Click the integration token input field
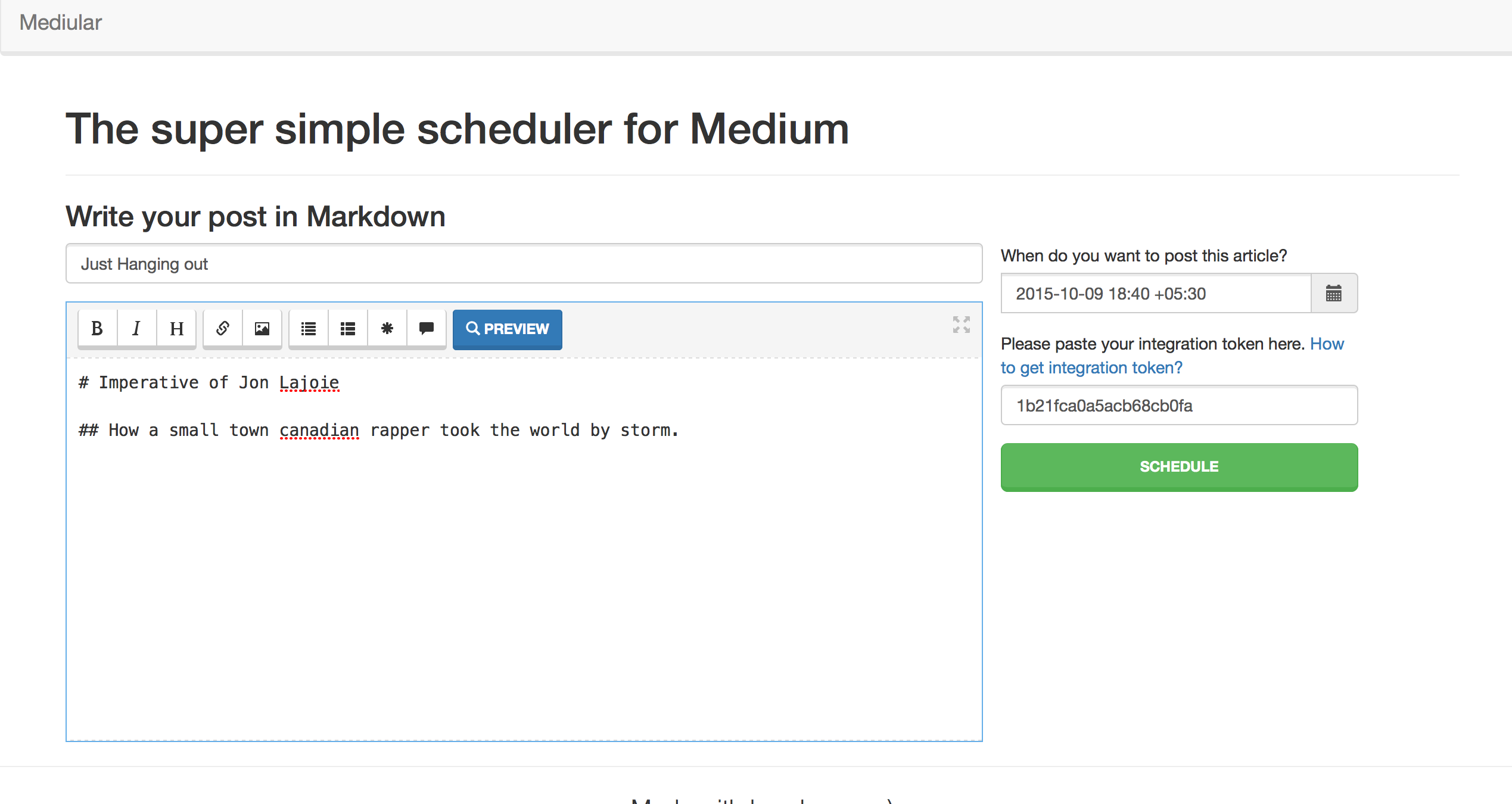Image resolution: width=1512 pixels, height=804 pixels. [x=1178, y=406]
